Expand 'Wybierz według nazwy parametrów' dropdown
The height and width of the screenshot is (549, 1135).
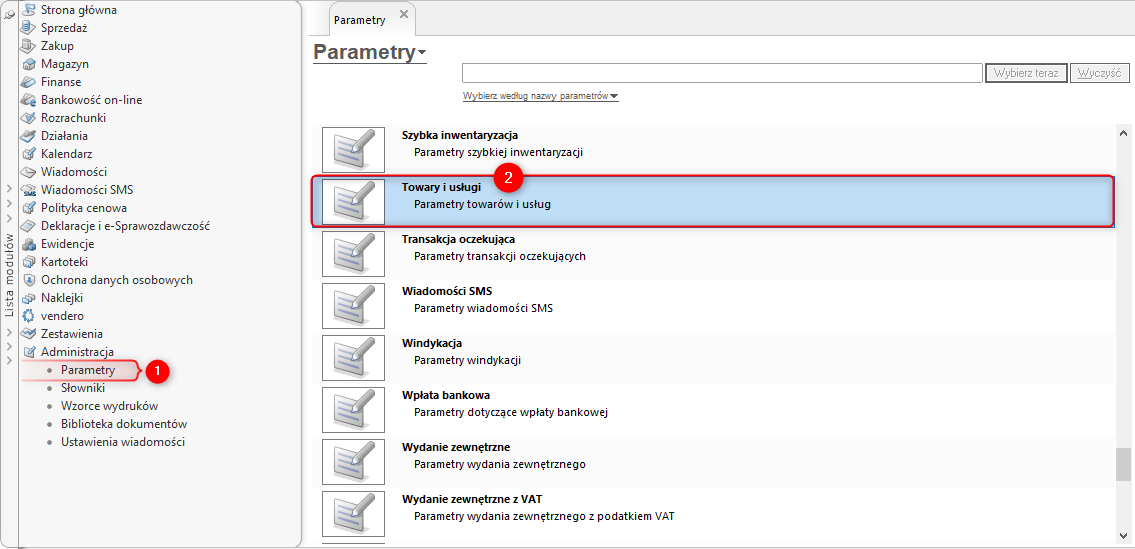pyautogui.click(x=540, y=96)
